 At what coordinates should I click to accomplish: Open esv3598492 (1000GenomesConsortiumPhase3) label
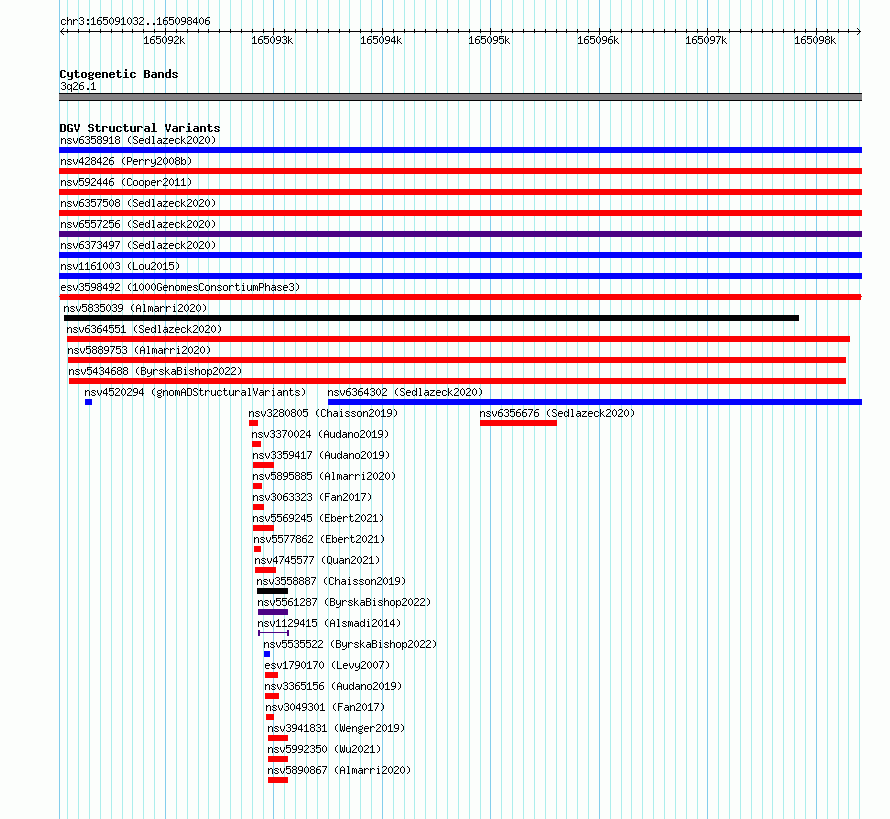coord(180,287)
